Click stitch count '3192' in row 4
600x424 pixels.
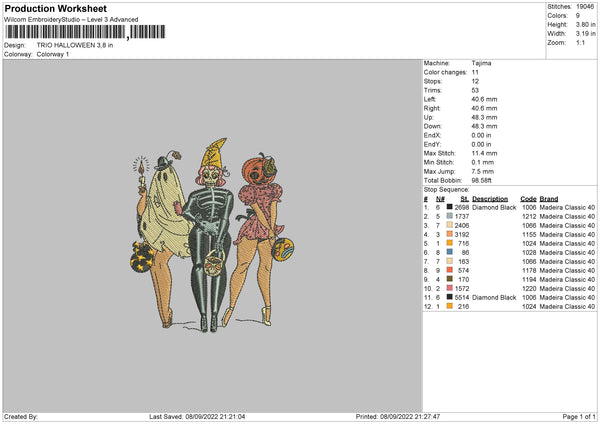[x=462, y=234]
